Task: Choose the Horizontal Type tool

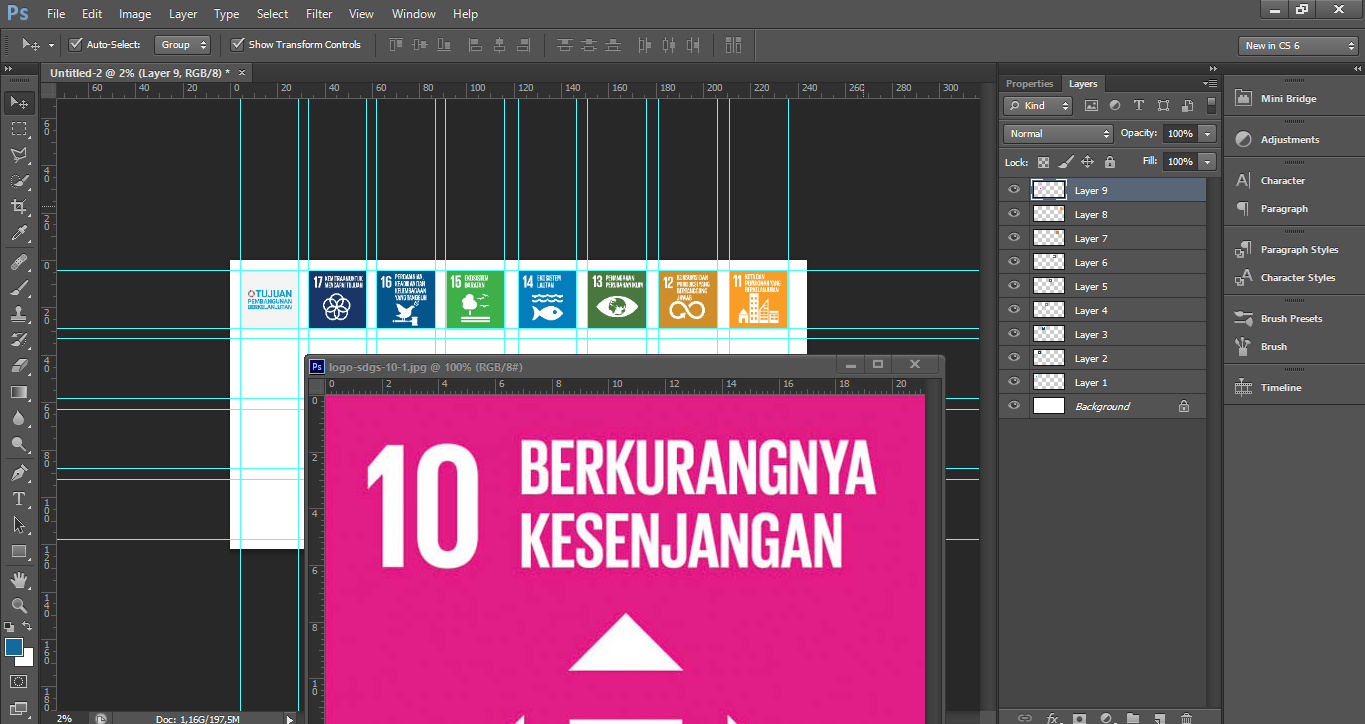Action: [18, 498]
